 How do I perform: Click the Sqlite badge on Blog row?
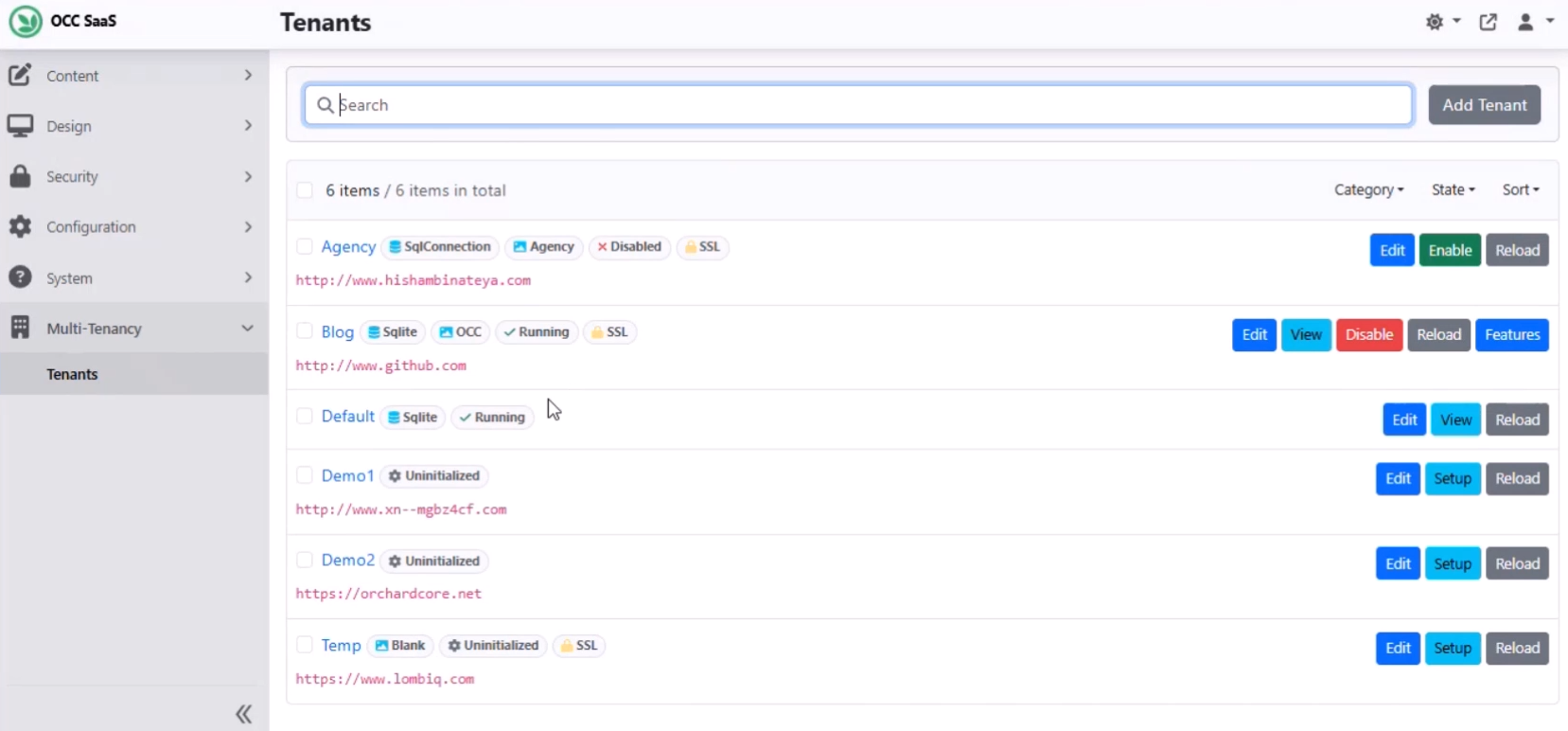392,332
